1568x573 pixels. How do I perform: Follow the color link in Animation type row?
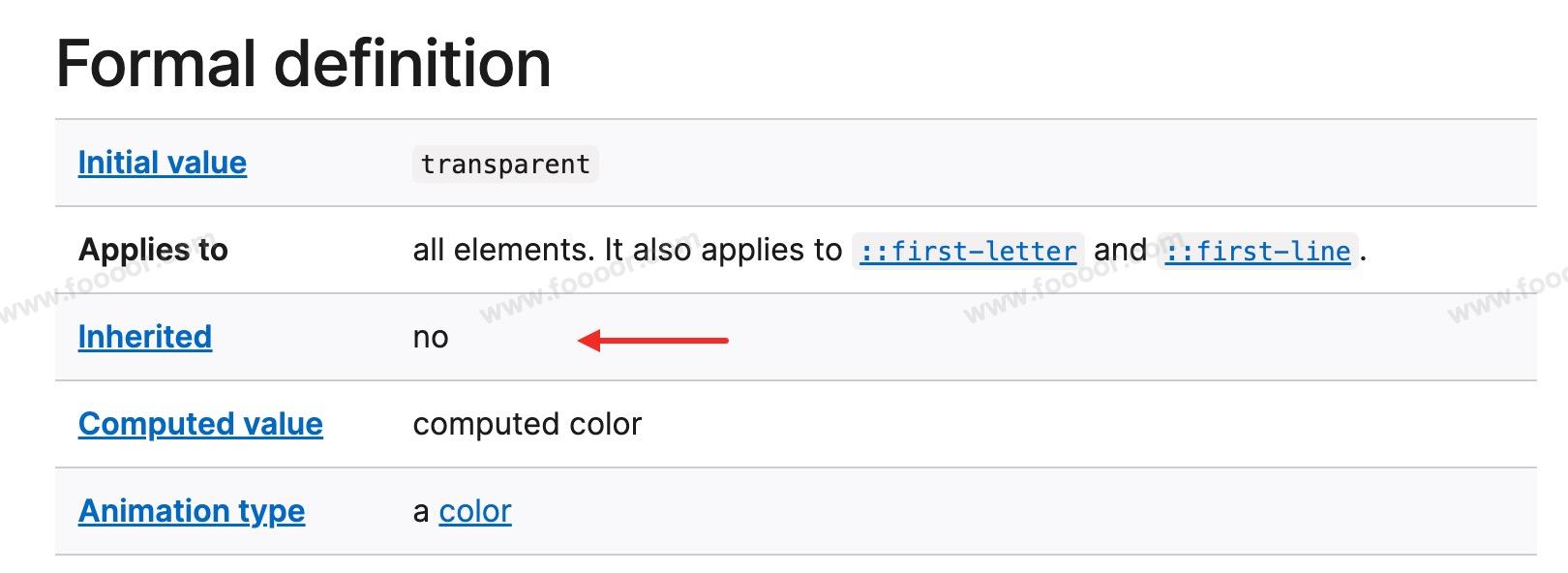[474, 511]
